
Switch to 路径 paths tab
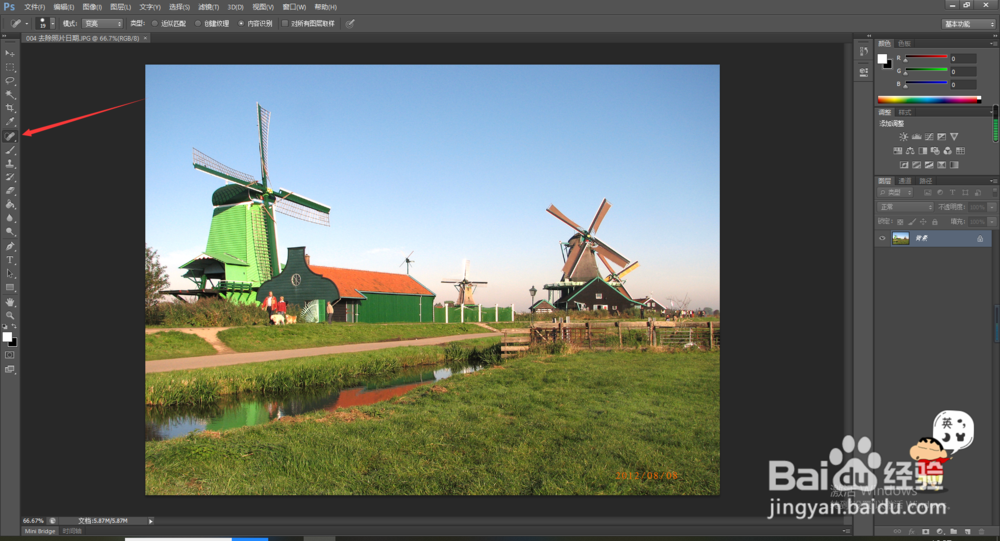pyautogui.click(x=925, y=181)
